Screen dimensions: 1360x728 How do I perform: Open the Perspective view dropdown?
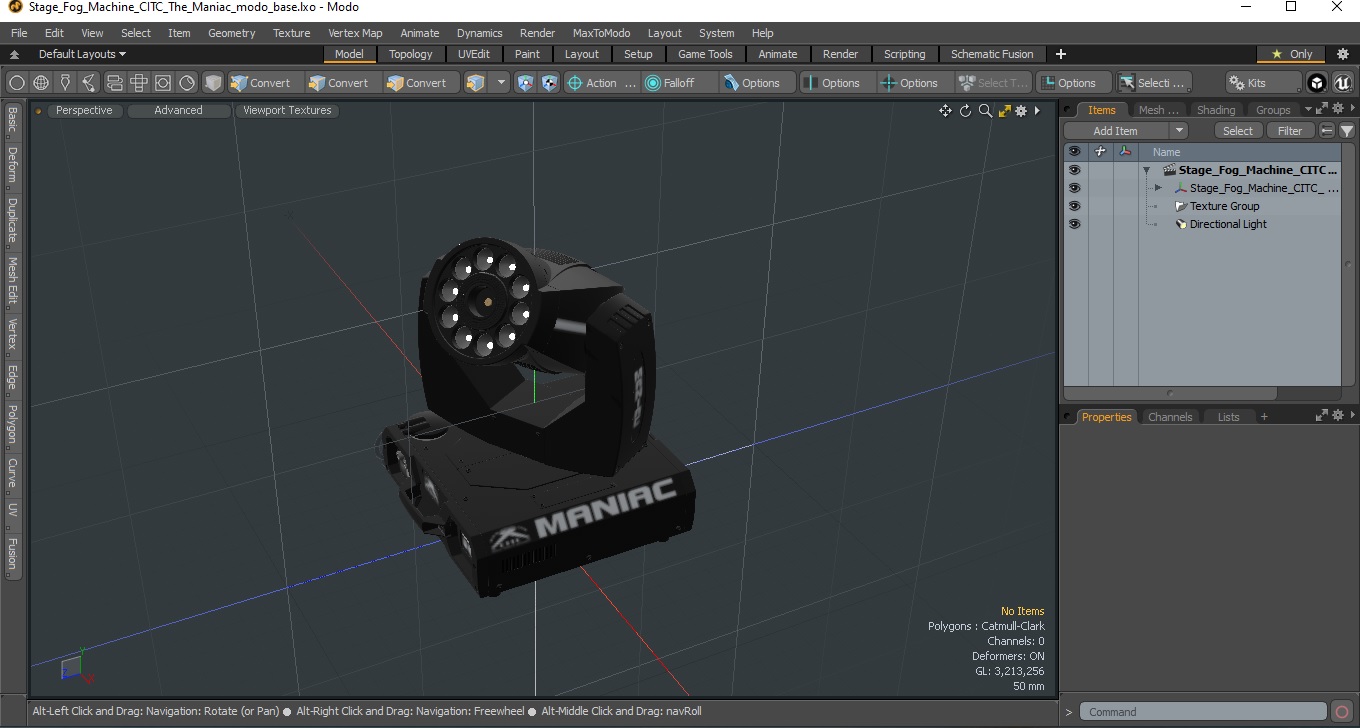(84, 111)
